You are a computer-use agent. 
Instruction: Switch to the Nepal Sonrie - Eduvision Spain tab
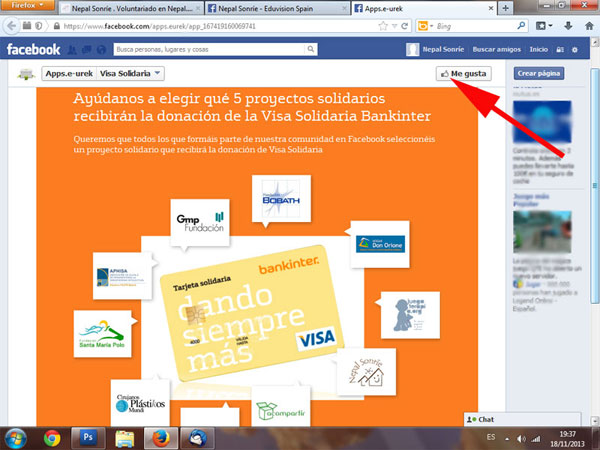point(277,8)
